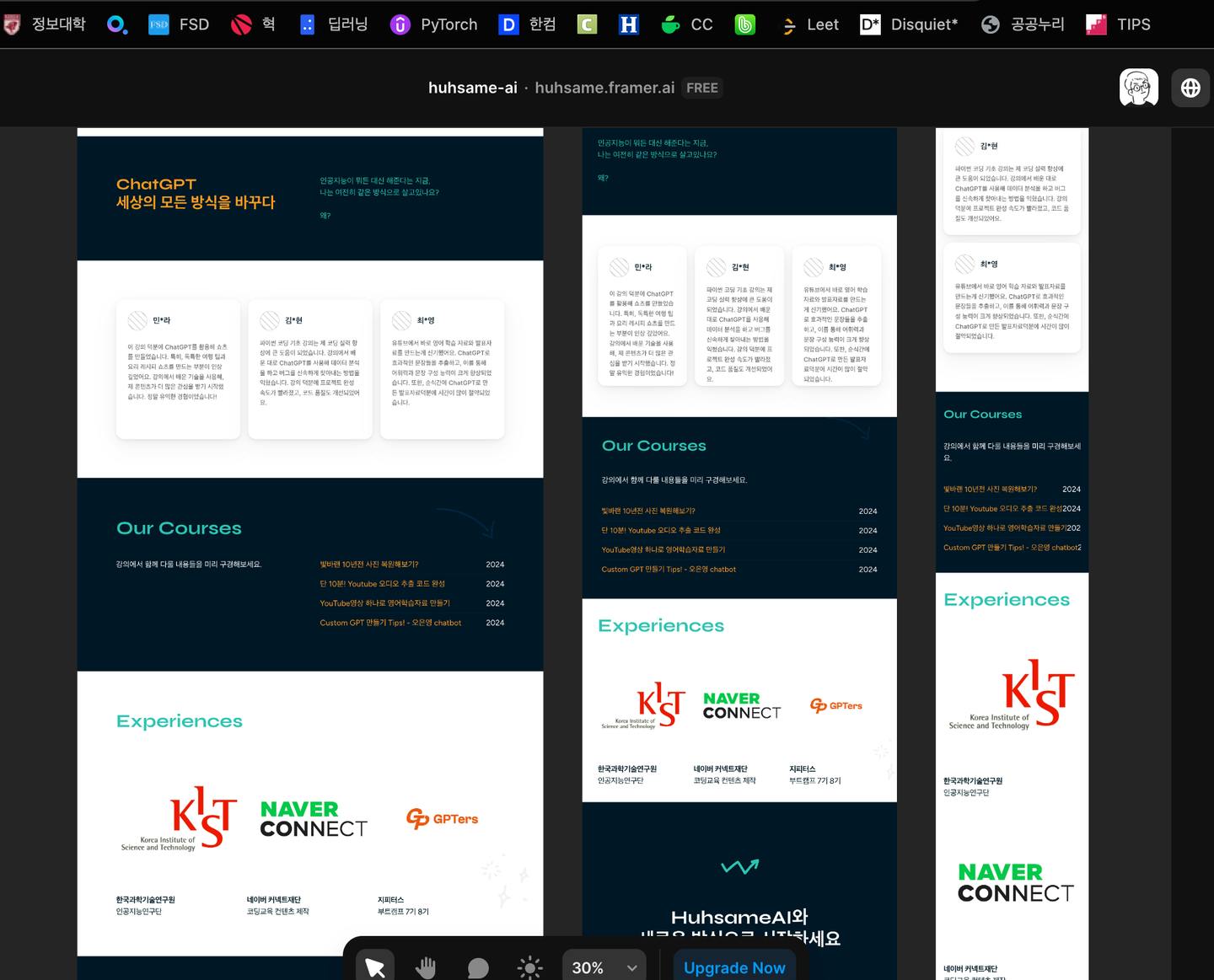Select 민*라 testimonial card in desktop frame
1214x980 pixels.
point(178,369)
